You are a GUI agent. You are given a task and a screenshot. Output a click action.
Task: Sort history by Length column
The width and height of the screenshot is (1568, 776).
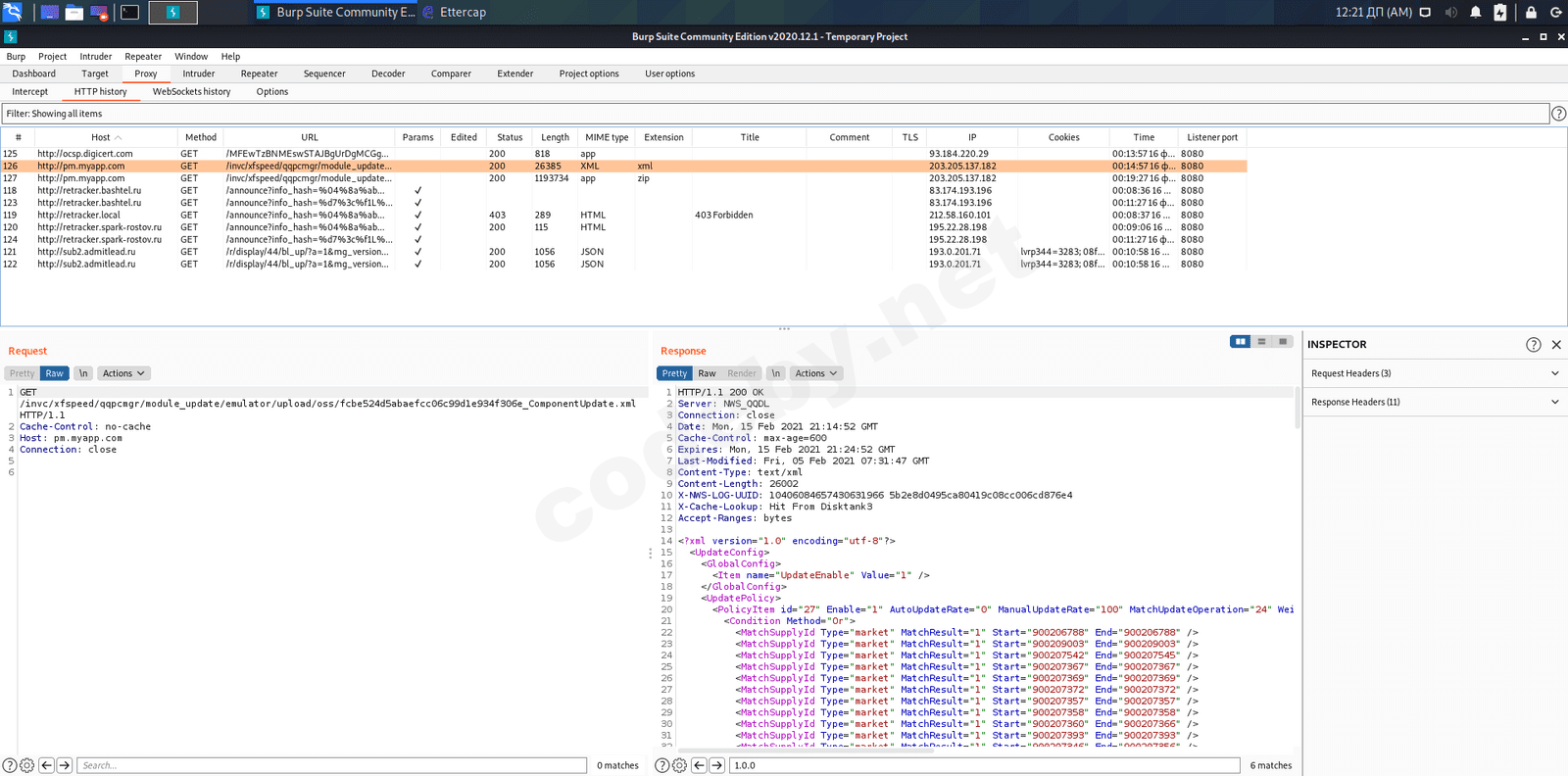555,137
